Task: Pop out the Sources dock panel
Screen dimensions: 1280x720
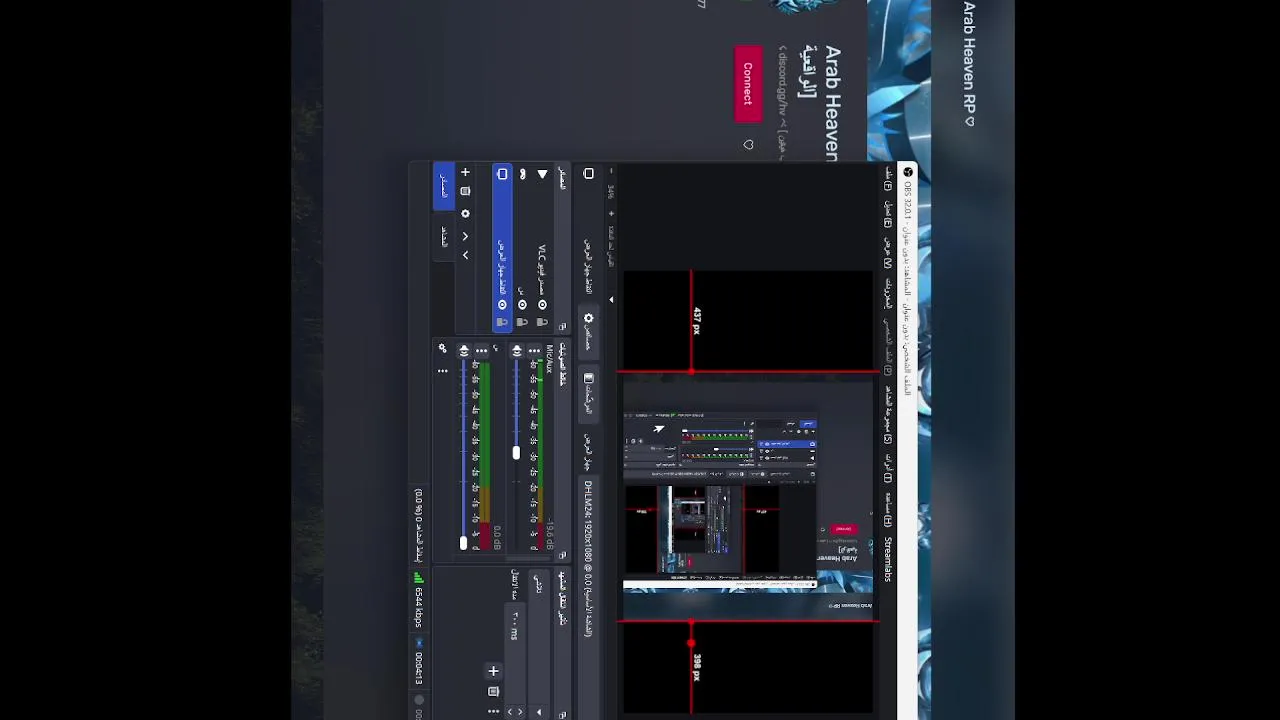Action: [562, 326]
